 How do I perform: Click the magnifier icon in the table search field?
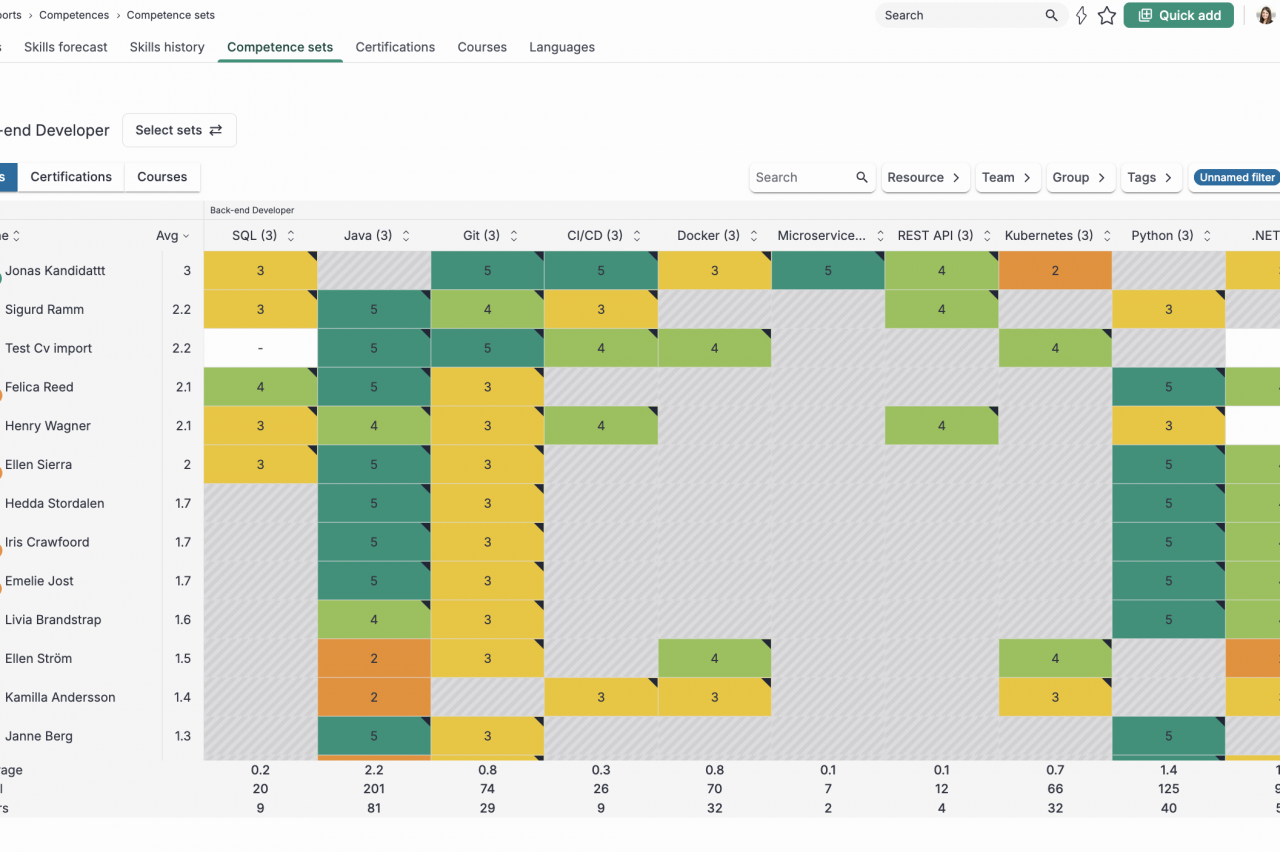pyautogui.click(x=862, y=178)
